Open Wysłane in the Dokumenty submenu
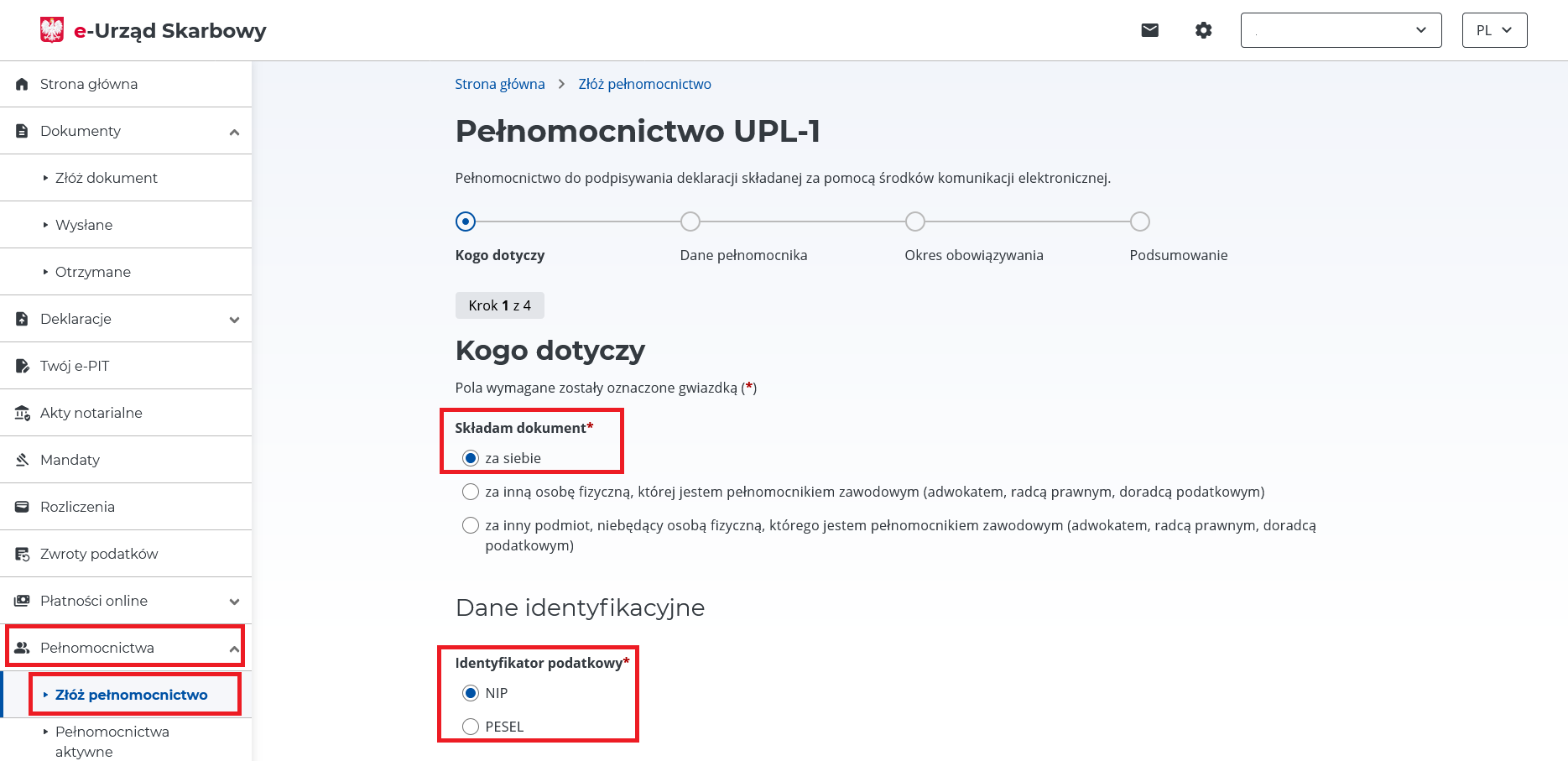The height and width of the screenshot is (761, 1568). click(84, 225)
